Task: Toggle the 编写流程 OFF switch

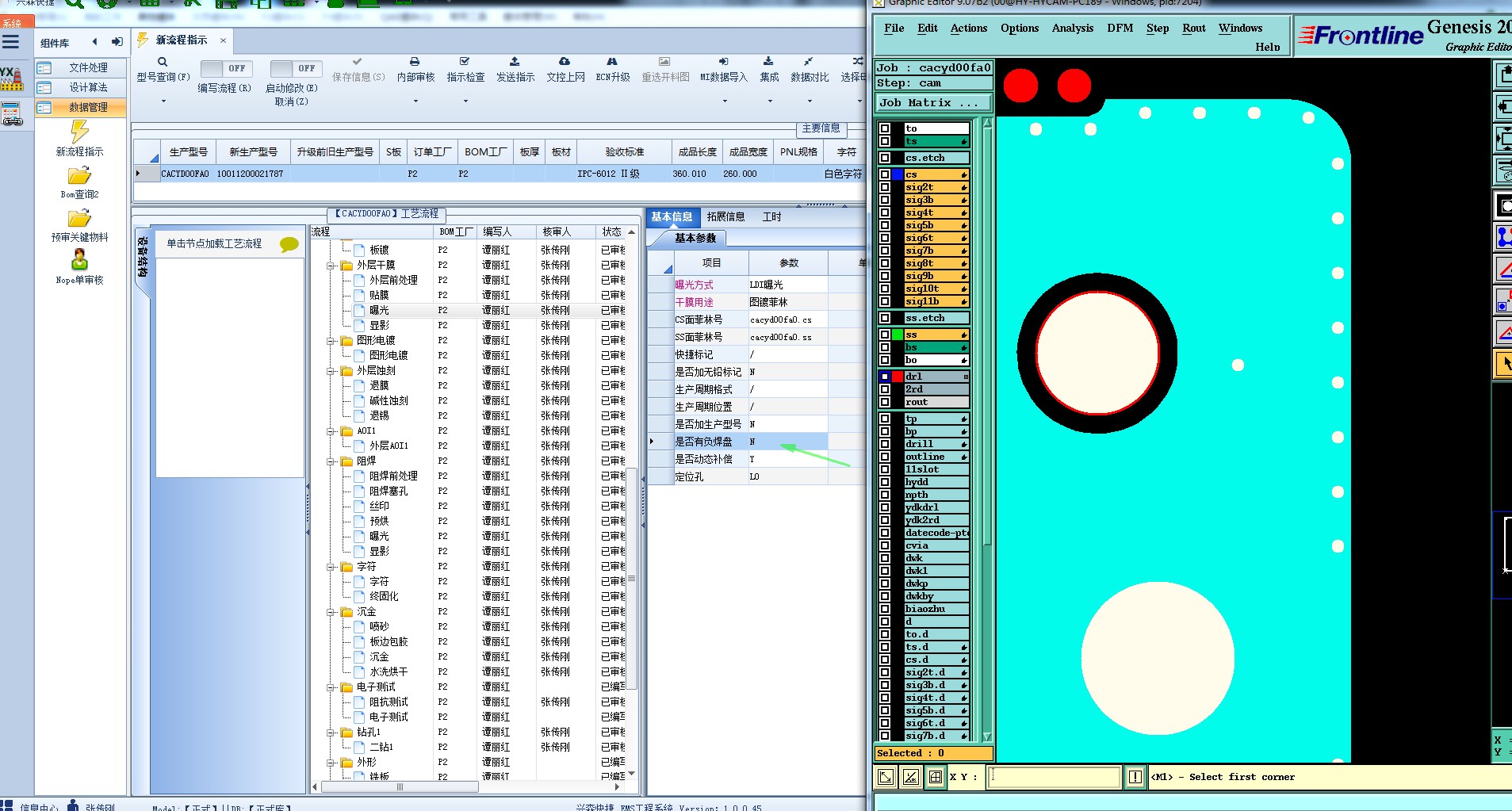Action: 225,69
